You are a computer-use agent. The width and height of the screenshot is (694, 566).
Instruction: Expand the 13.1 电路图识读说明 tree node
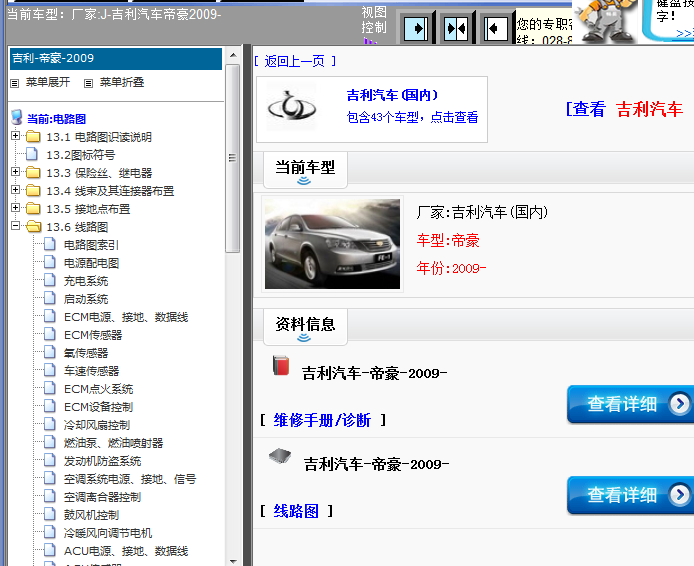pyautogui.click(x=15, y=137)
